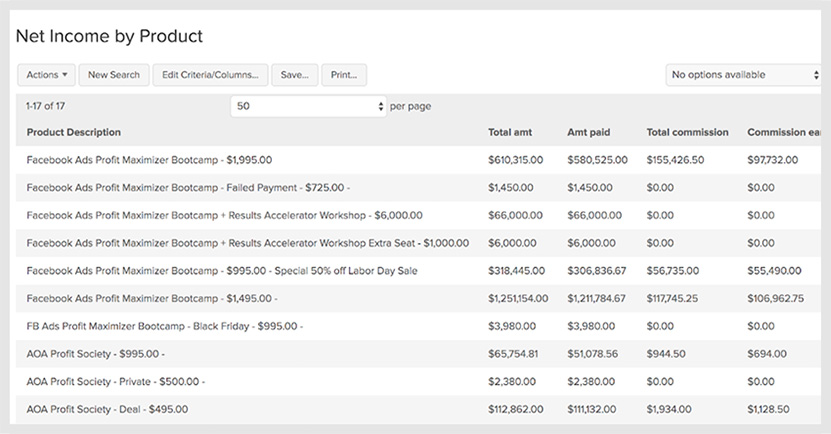This screenshot has width=831, height=434.
Task: Select Results Accelerator Workshop - $6,000.00 row
Action: (419, 215)
